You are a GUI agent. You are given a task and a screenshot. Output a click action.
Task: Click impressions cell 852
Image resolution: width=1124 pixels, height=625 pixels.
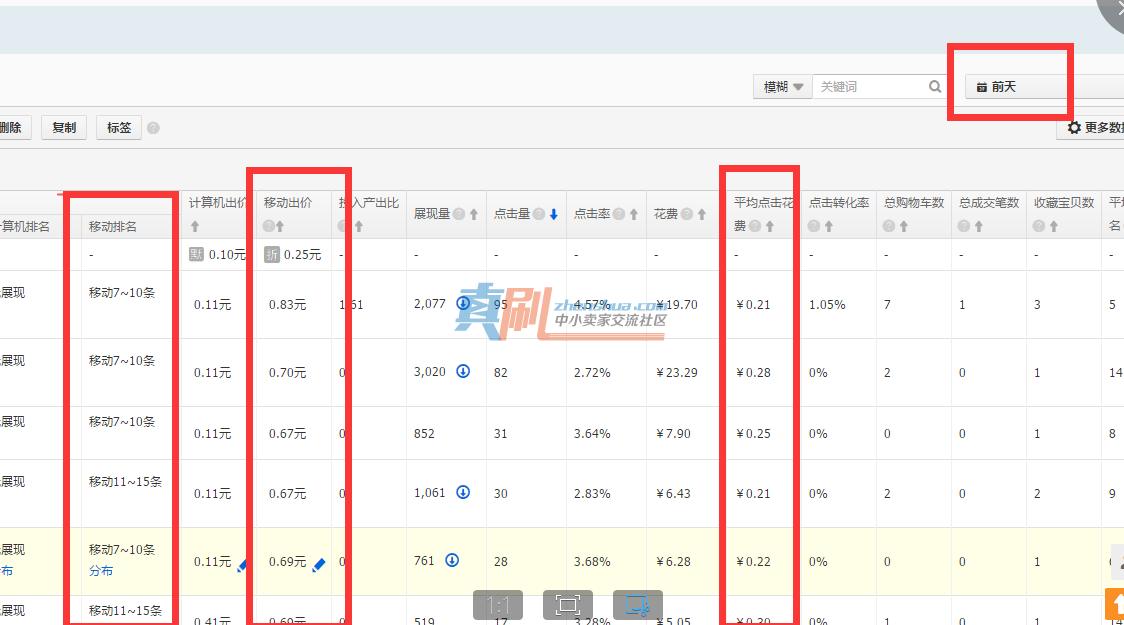[424, 434]
